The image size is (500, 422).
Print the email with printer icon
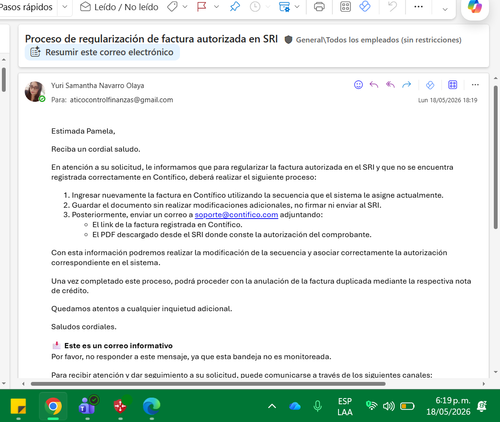(x=319, y=7)
